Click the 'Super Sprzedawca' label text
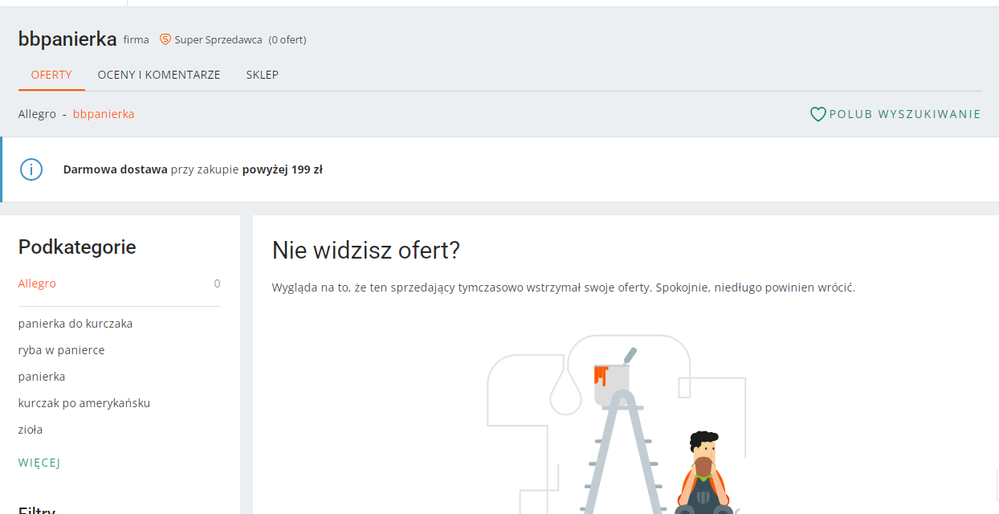 (218, 39)
